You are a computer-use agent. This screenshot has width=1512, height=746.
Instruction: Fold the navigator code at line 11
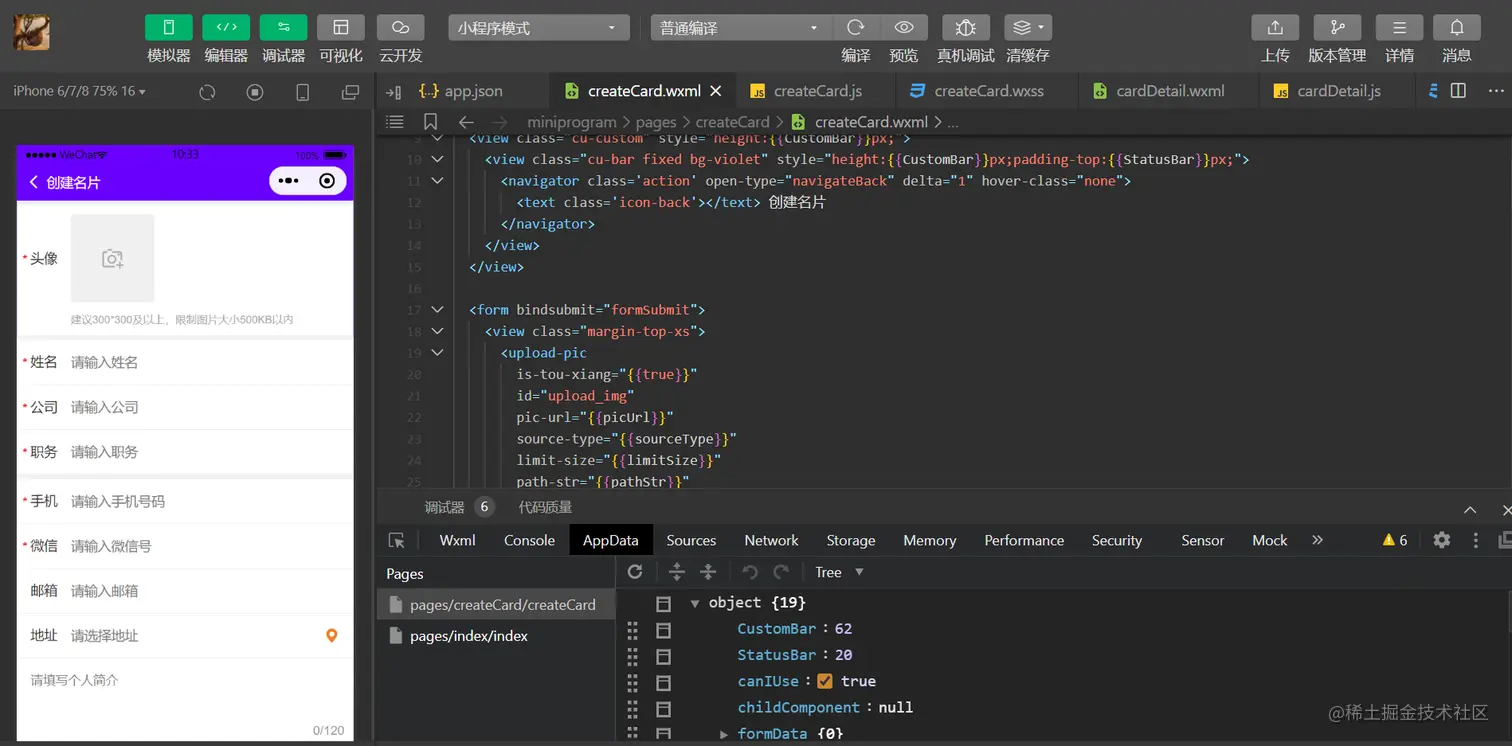tap(437, 181)
